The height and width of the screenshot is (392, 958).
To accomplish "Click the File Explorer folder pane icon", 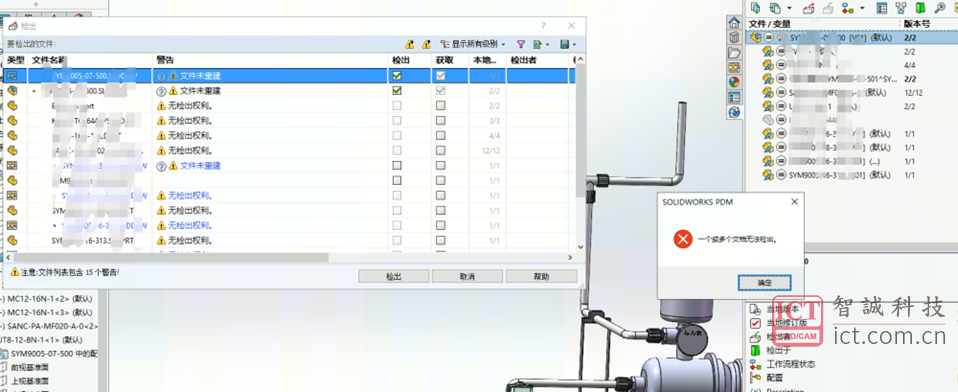I will 734,53.
